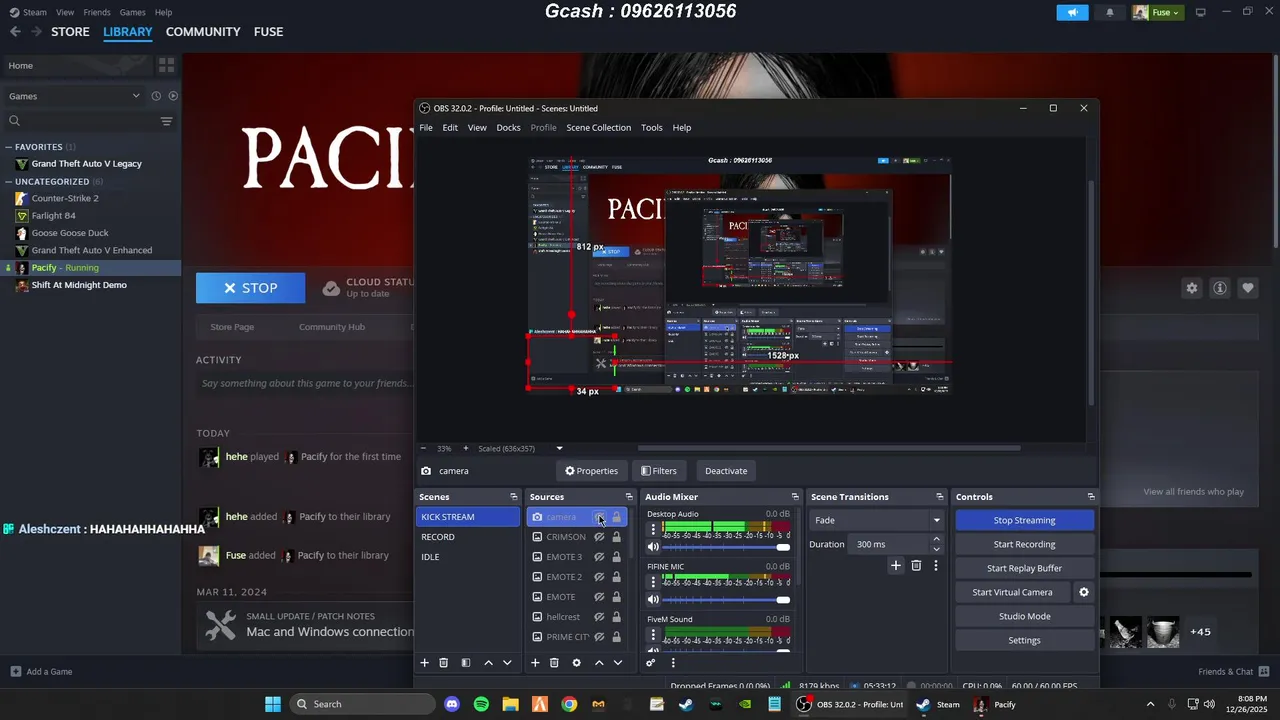This screenshot has width=1280, height=720.
Task: Decrease transition duration with down arrow
Action: (936, 549)
